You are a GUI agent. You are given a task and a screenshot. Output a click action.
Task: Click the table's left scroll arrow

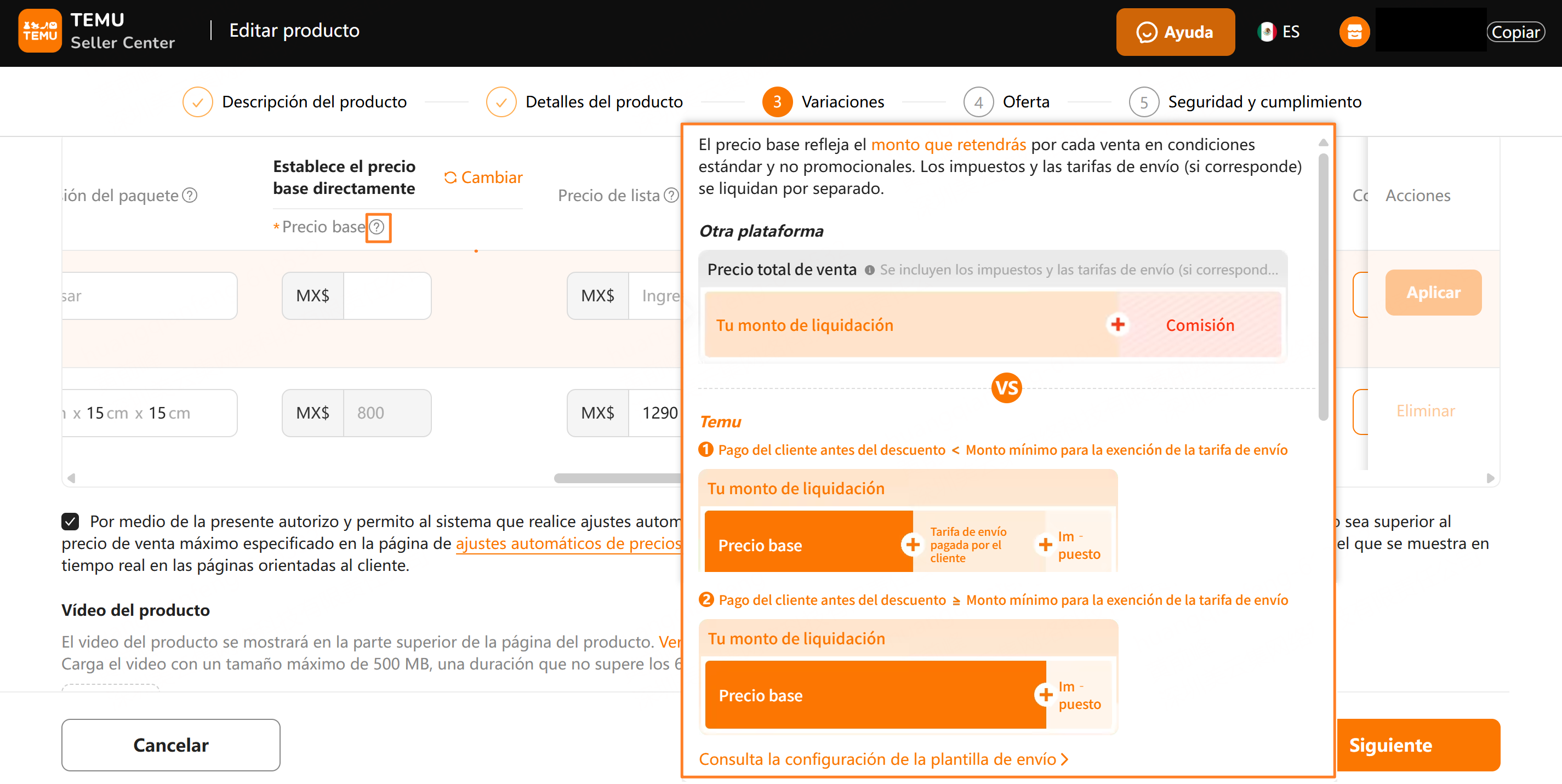(72, 478)
